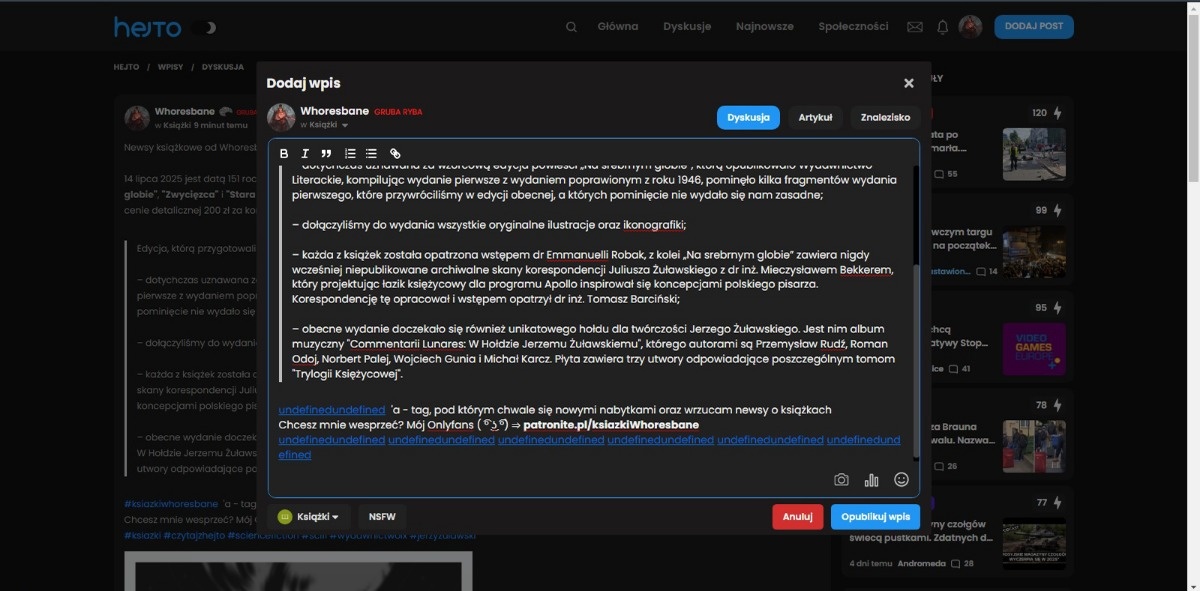Toggle the NSFW flag for the post

click(x=382, y=517)
